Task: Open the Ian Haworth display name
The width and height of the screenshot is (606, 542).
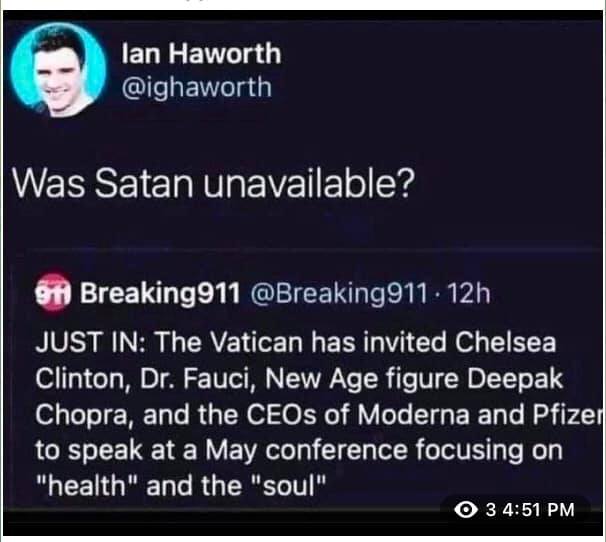Action: 200,53
